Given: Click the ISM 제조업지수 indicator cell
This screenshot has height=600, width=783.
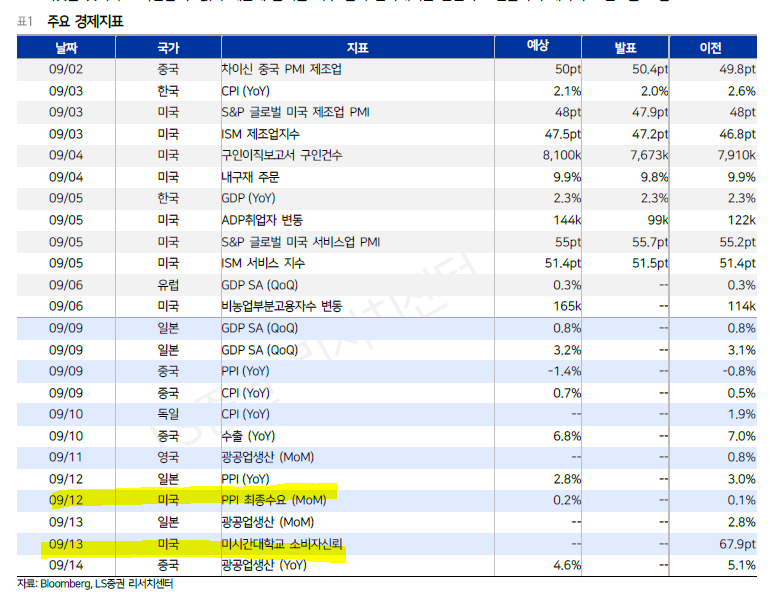Looking at the screenshot, I should click(x=260, y=133).
